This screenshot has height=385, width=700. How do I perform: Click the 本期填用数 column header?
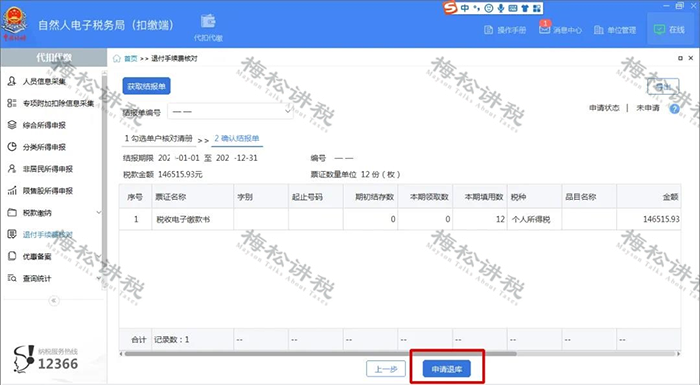point(479,197)
